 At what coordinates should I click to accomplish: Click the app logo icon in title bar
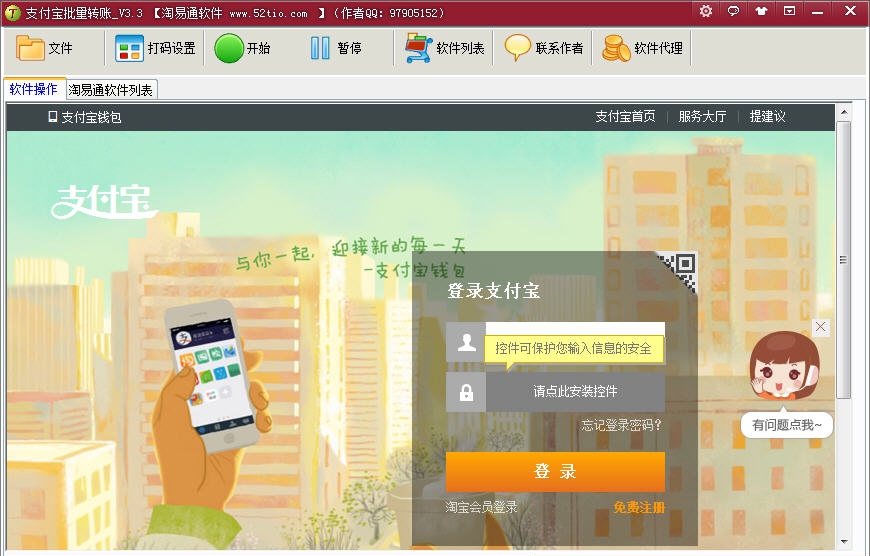click(x=12, y=12)
